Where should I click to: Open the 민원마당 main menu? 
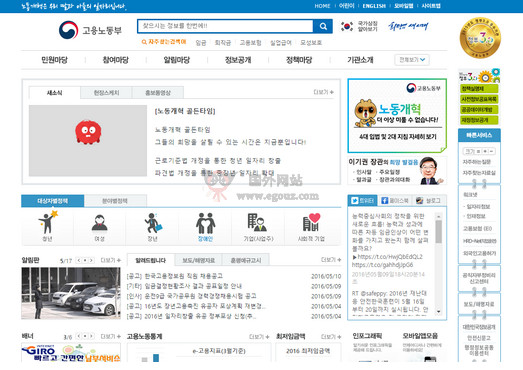tap(54, 60)
